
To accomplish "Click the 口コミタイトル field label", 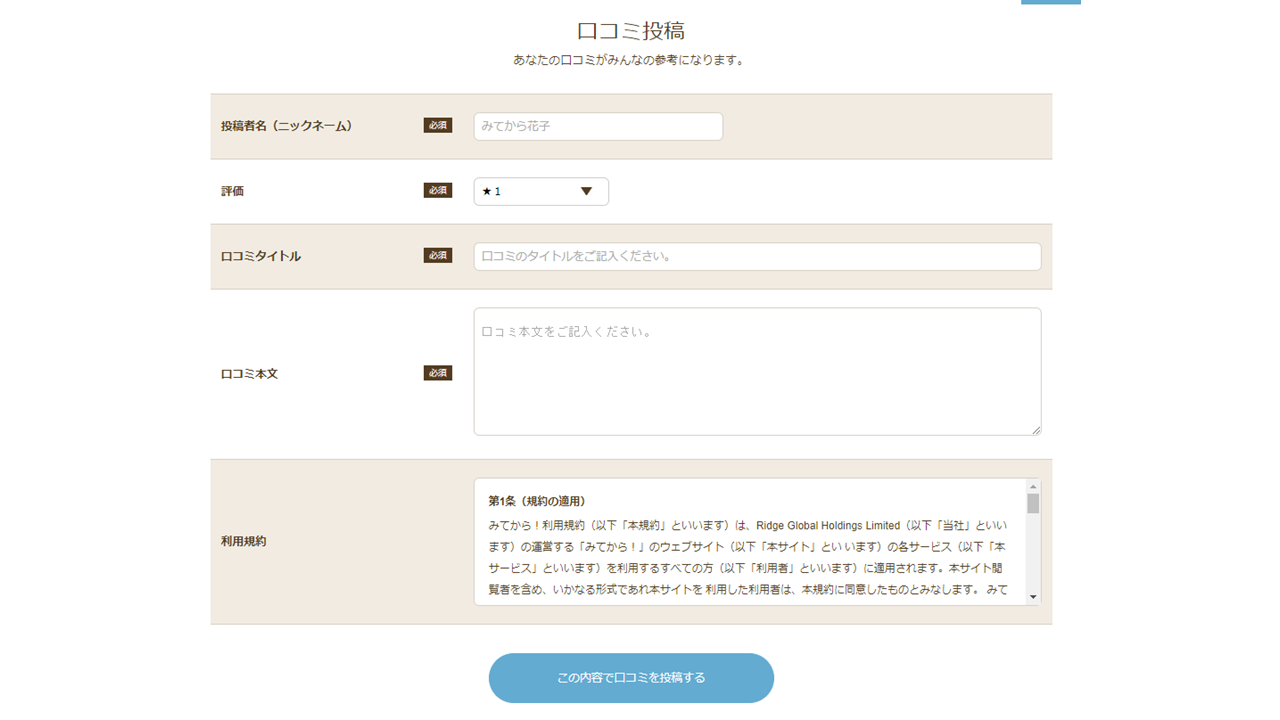I will pyautogui.click(x=260, y=256).
